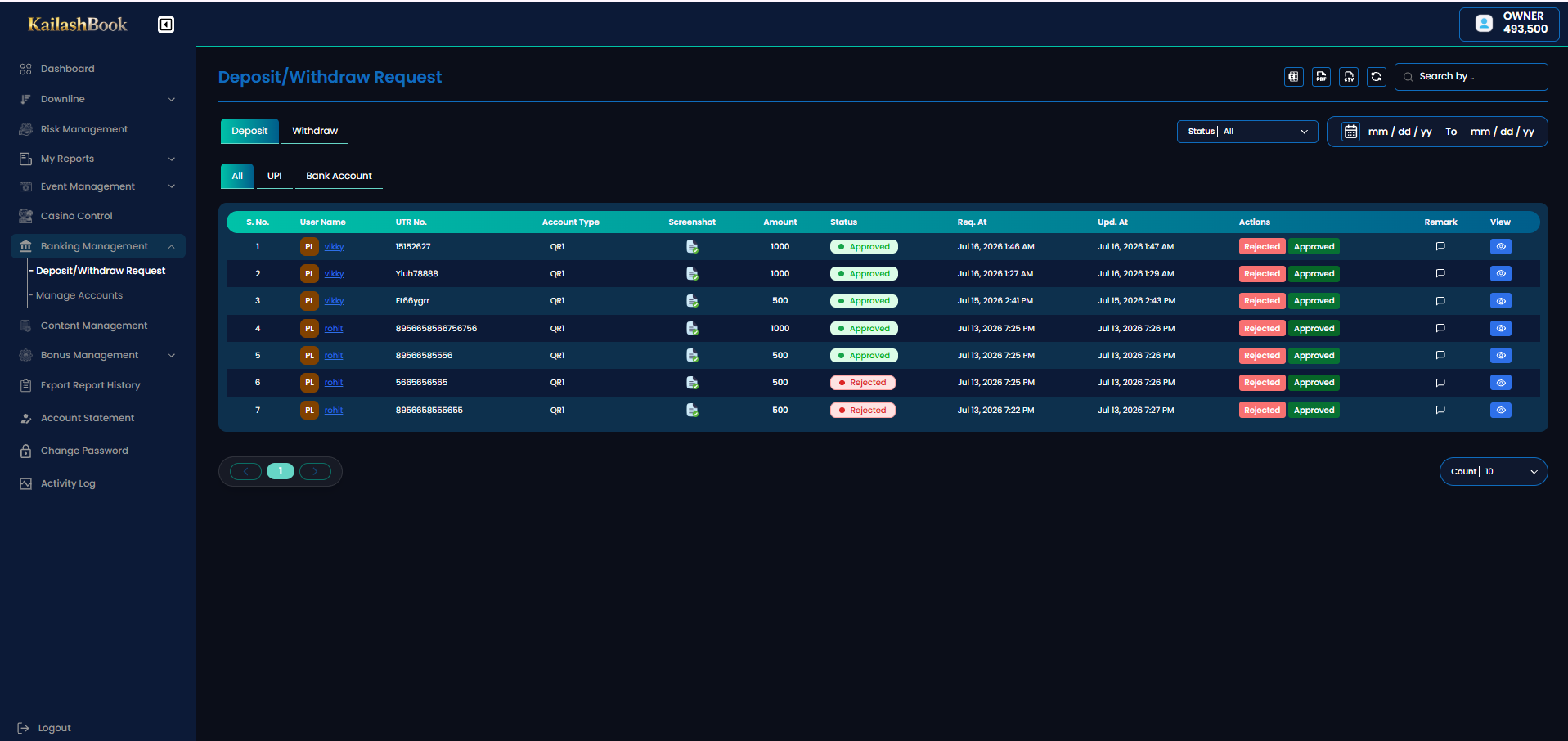Open the screenshot for UTR 8956658566756756

(692, 328)
